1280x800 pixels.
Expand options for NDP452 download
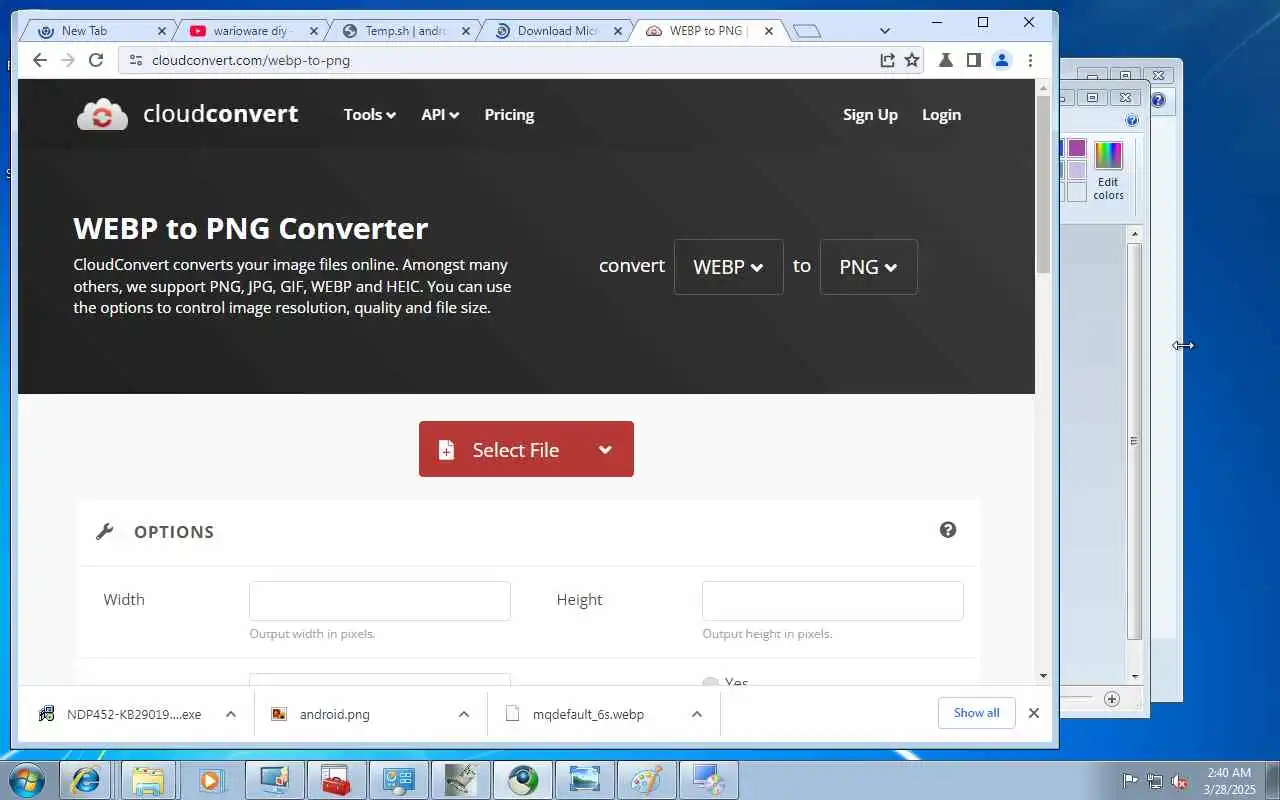[231, 714]
